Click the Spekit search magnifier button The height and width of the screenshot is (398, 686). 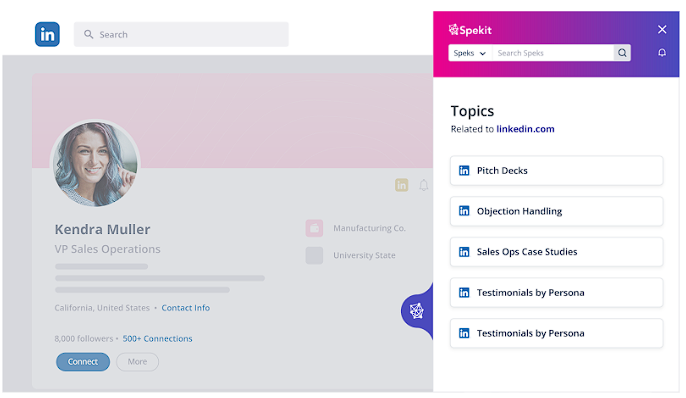click(x=622, y=53)
